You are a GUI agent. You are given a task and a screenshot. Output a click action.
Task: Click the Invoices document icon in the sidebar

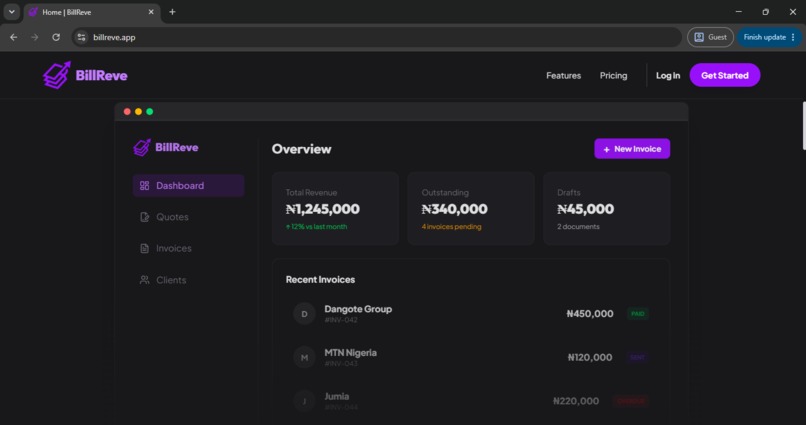[144, 248]
